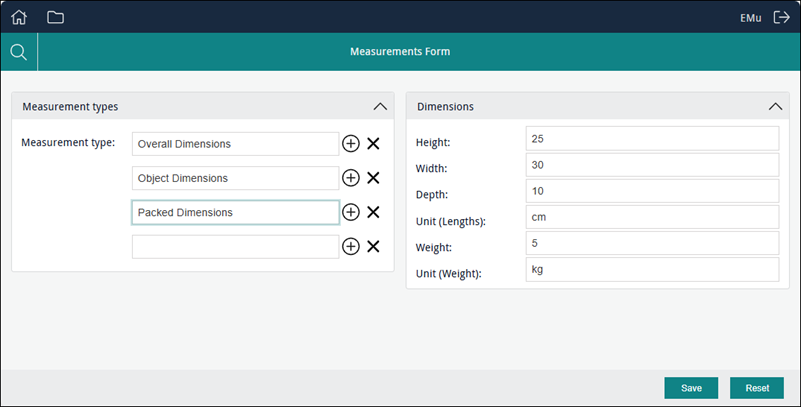Add row after Object Dimensions

pyautogui.click(x=351, y=178)
